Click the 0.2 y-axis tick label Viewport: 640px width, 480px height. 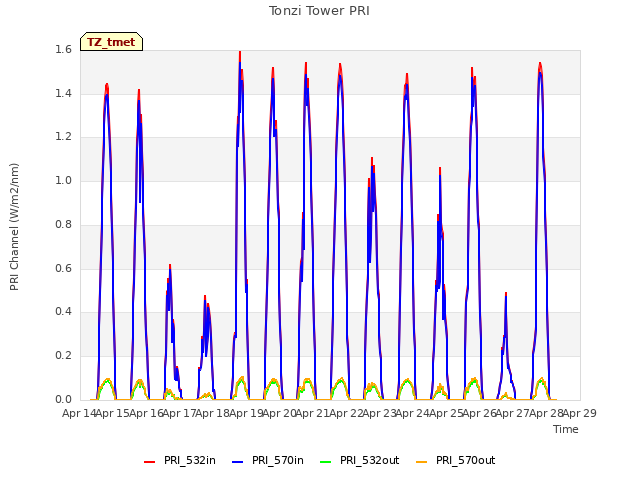tap(63, 356)
